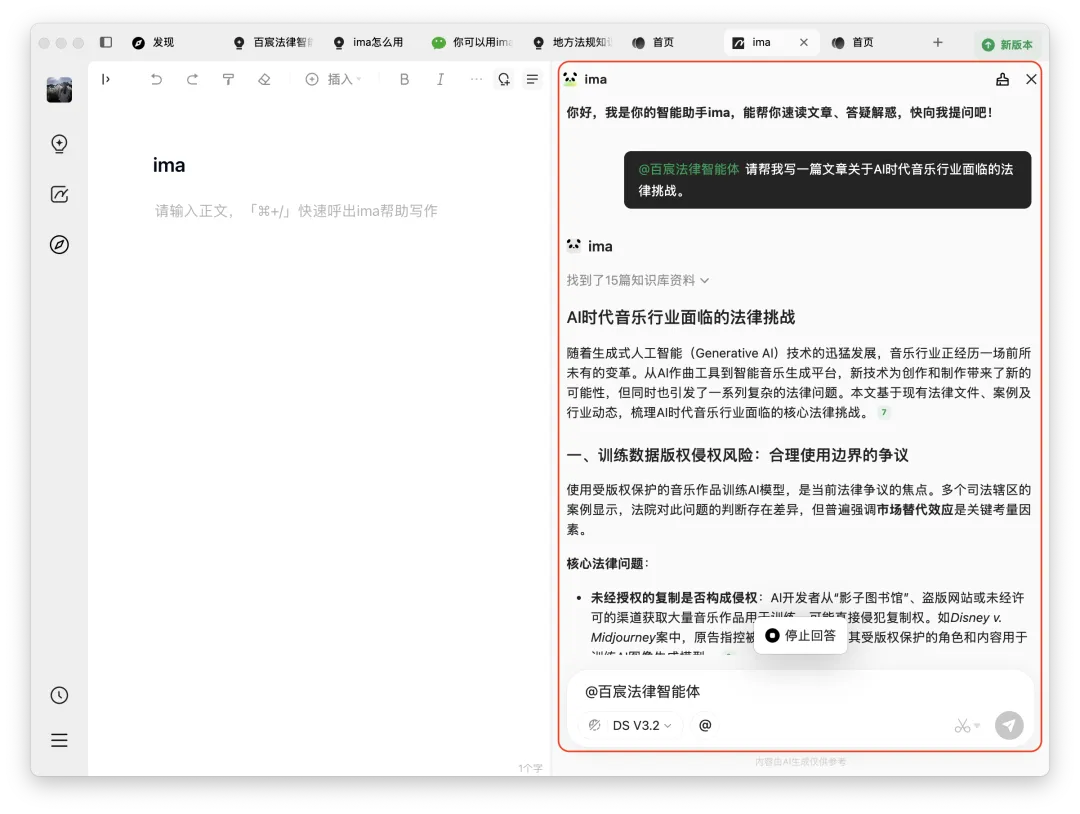Open the DS V3.2 model dropdown

(x=641, y=725)
